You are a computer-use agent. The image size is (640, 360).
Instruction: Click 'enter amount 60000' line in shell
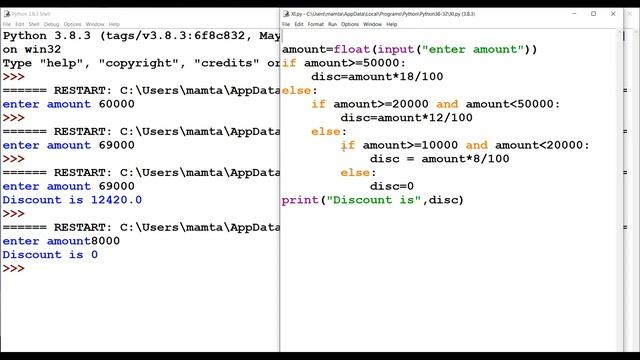pos(69,104)
